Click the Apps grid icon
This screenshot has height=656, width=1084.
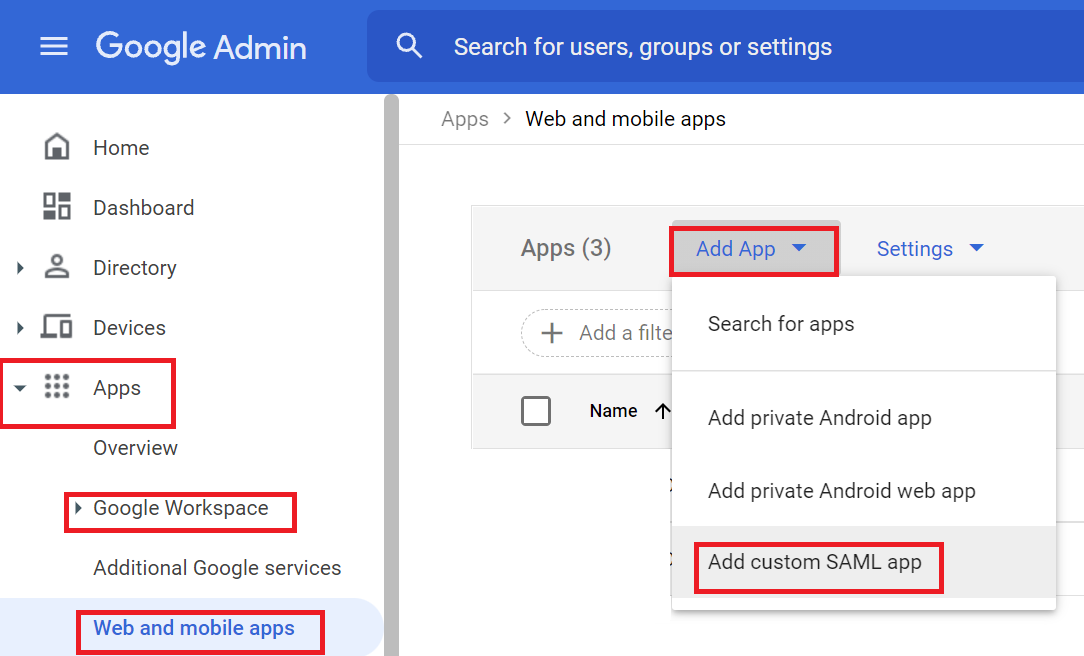tap(57, 386)
